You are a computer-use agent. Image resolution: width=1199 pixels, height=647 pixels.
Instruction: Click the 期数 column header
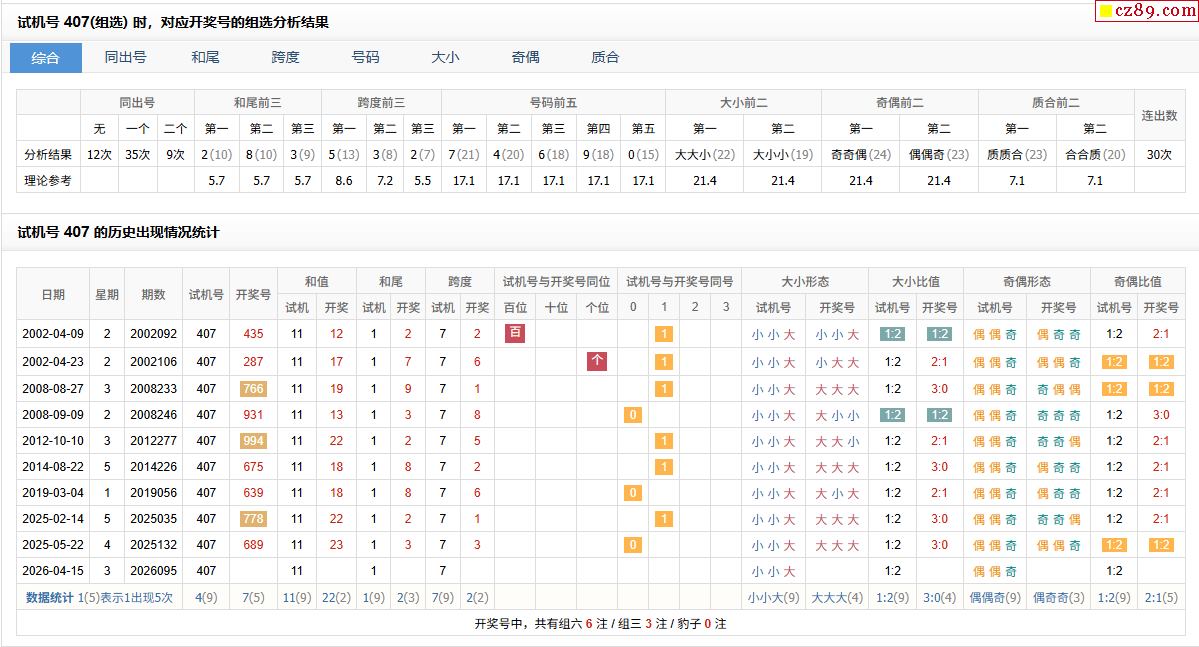pos(153,295)
